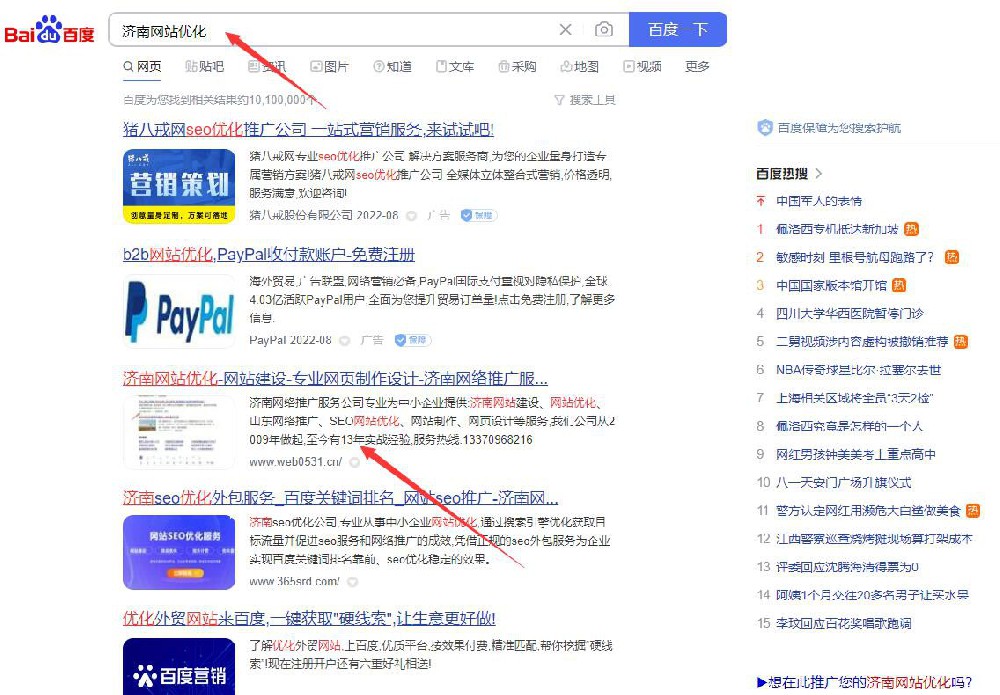The height and width of the screenshot is (695, 1000).
Task: Click the 百度营销 thumbnail
Action: [x=179, y=666]
